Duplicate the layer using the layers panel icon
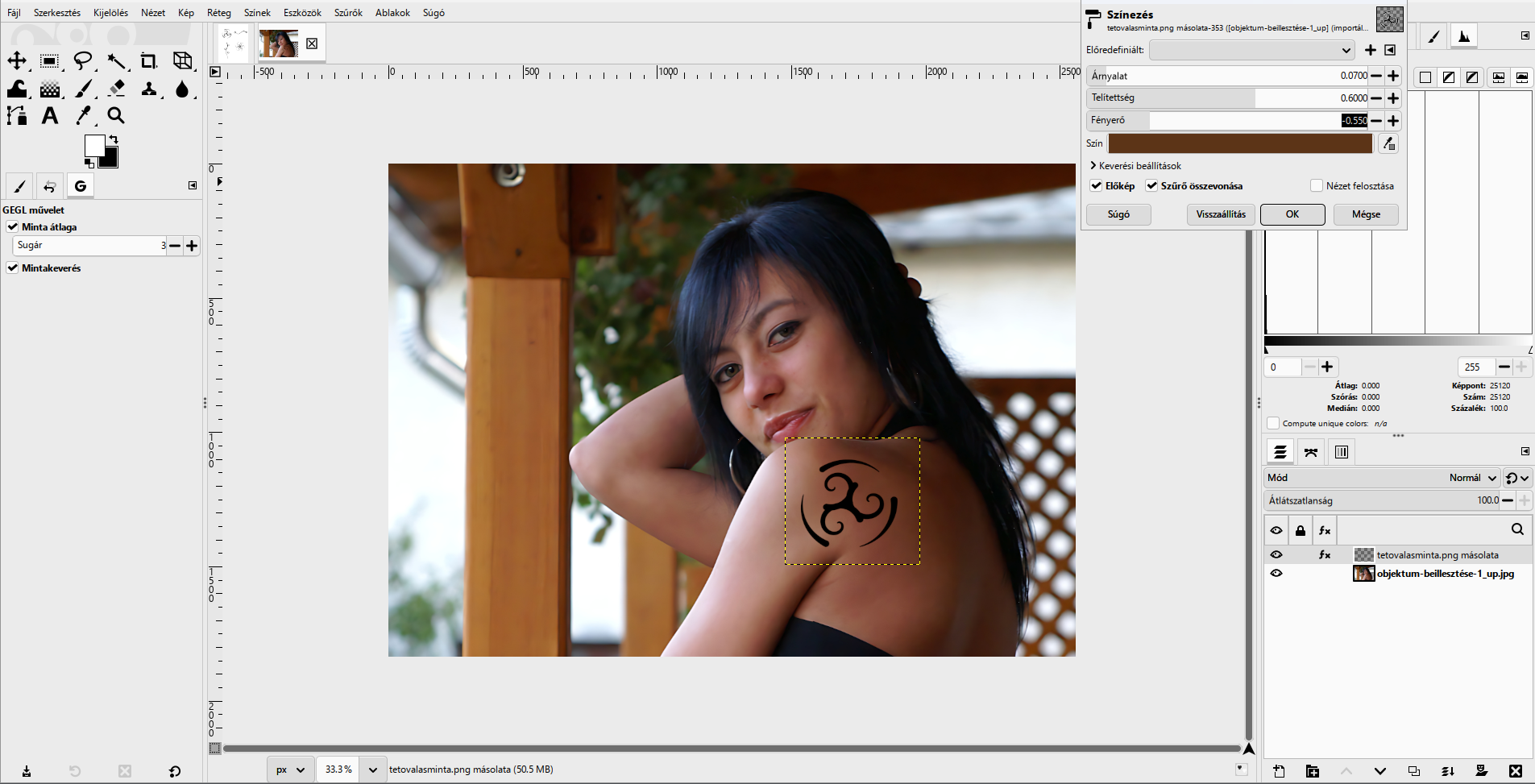This screenshot has width=1535, height=784. pyautogui.click(x=1414, y=771)
